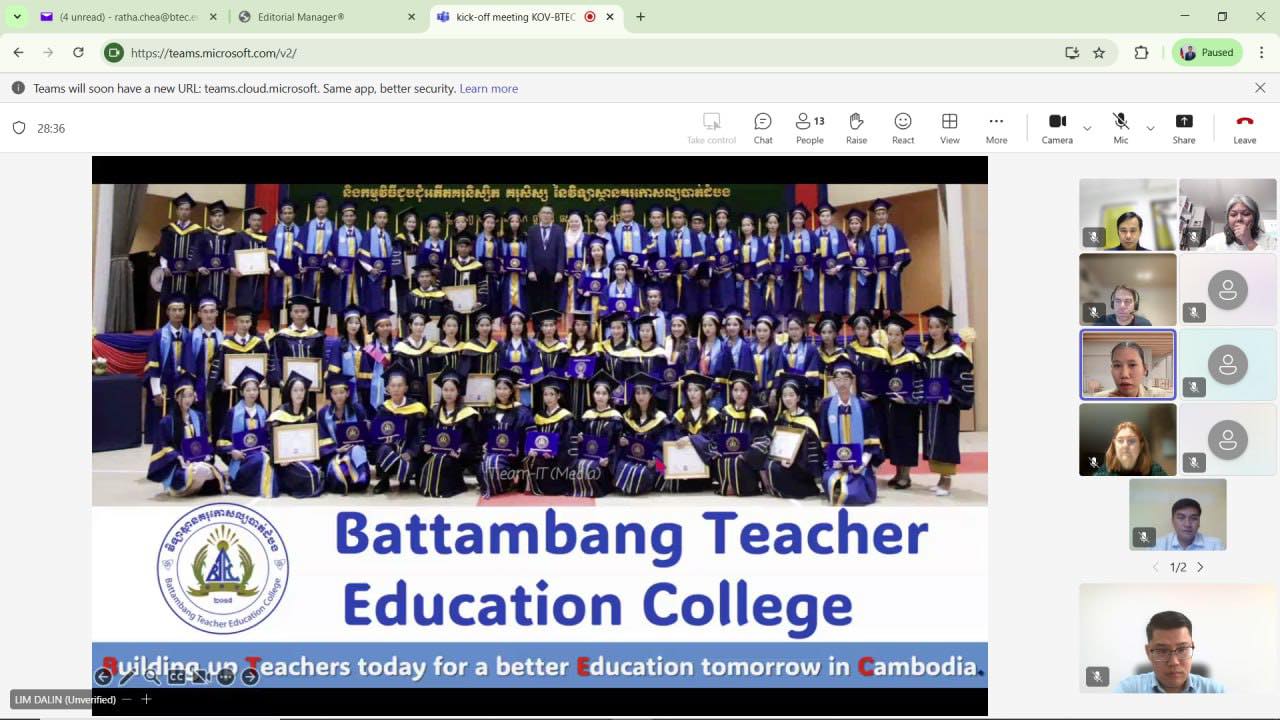Viewport: 1280px width, 720px height.
Task: Unmute LIM DALIN's shared screen audio
Action: (x=199, y=676)
